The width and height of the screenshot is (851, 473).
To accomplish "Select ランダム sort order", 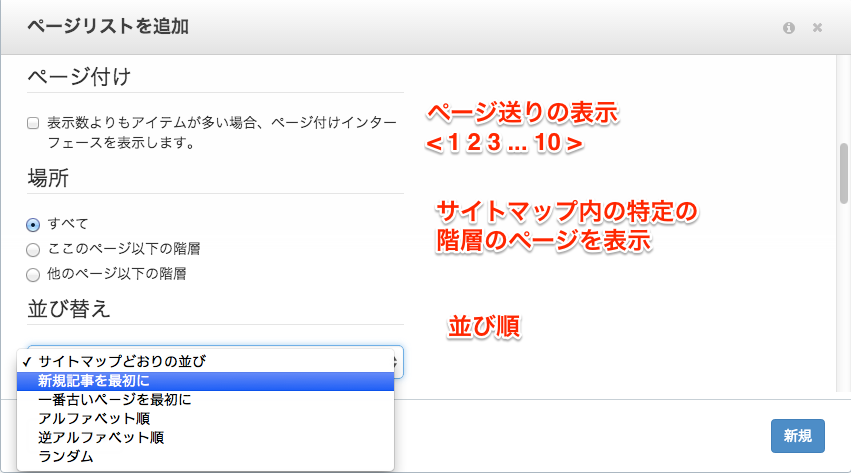I will click(x=66, y=456).
